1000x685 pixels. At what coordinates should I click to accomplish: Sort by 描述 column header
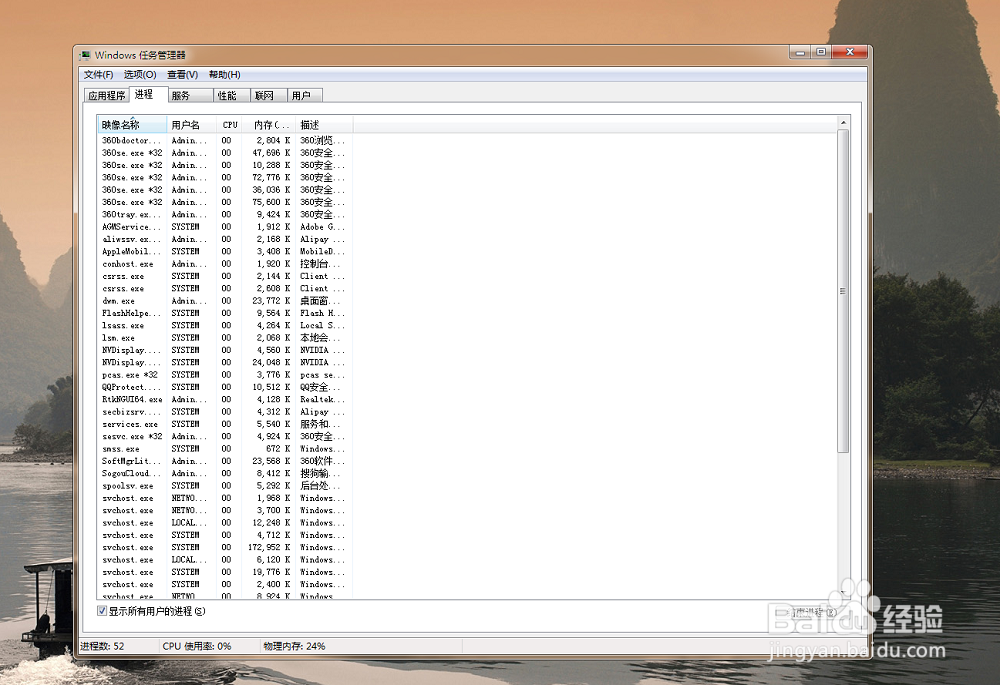325,125
